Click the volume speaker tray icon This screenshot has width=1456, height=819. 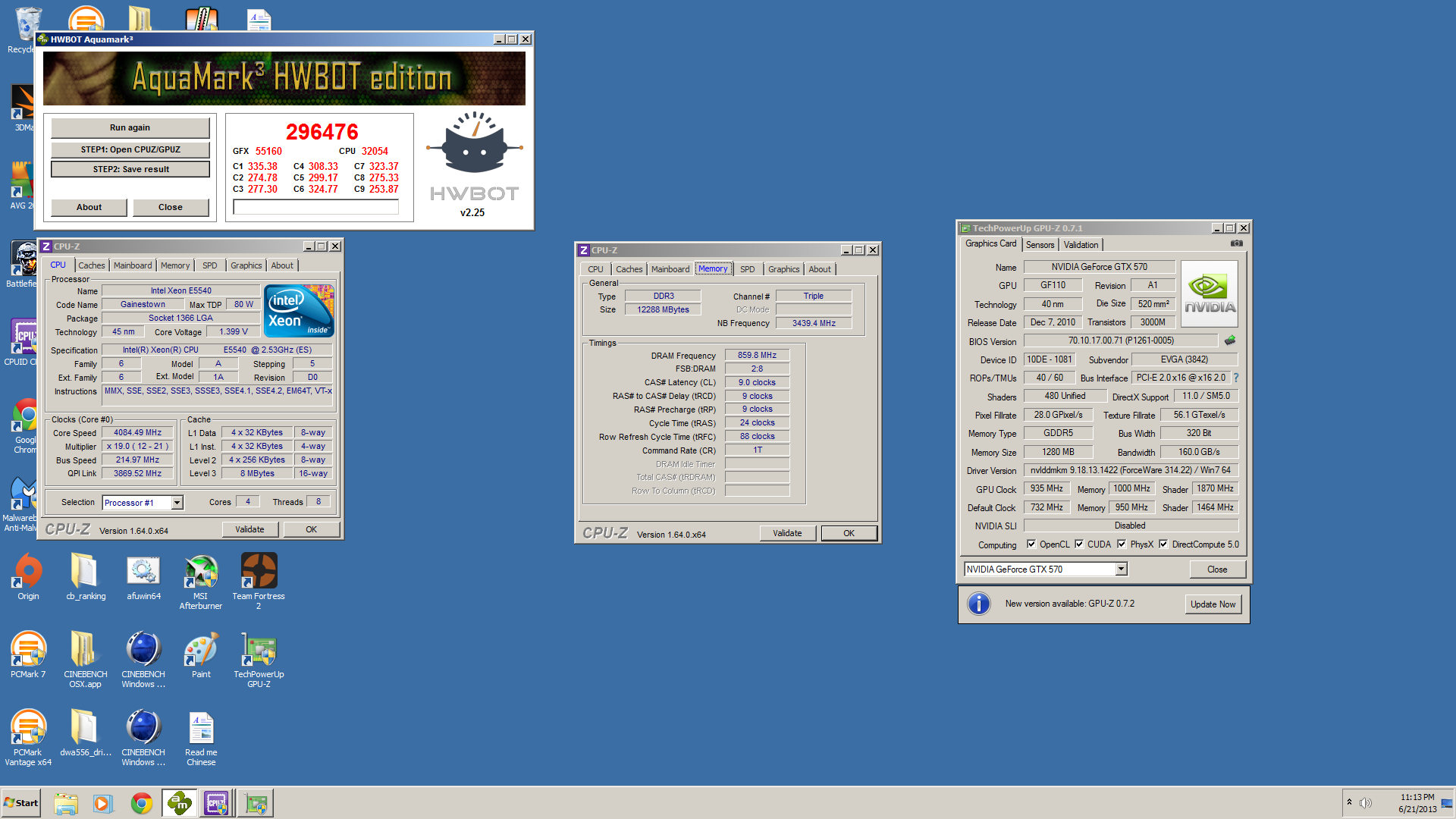1366,803
